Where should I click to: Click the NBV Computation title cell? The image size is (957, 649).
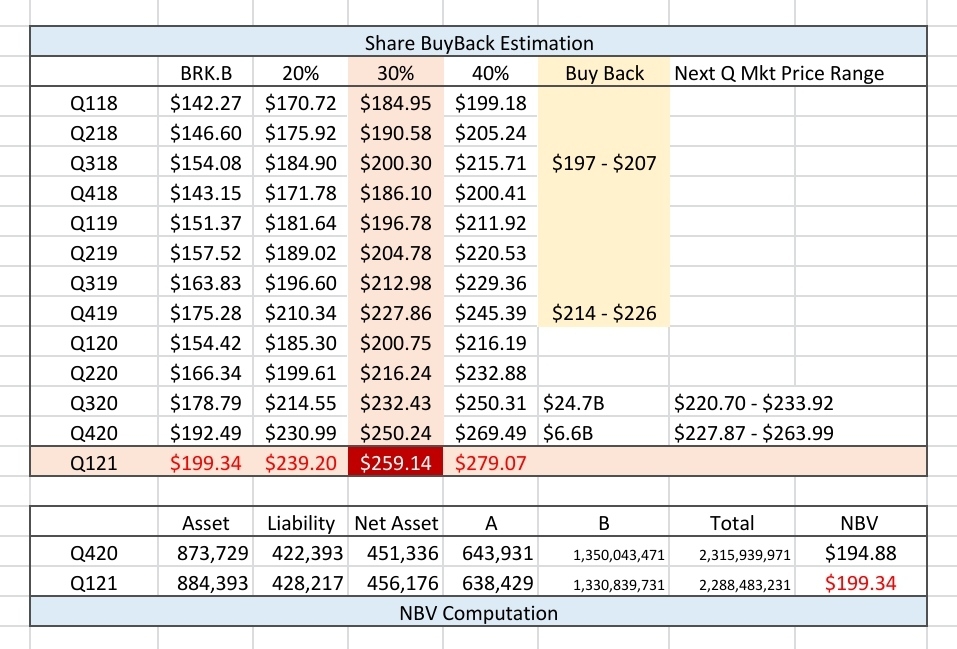click(478, 612)
